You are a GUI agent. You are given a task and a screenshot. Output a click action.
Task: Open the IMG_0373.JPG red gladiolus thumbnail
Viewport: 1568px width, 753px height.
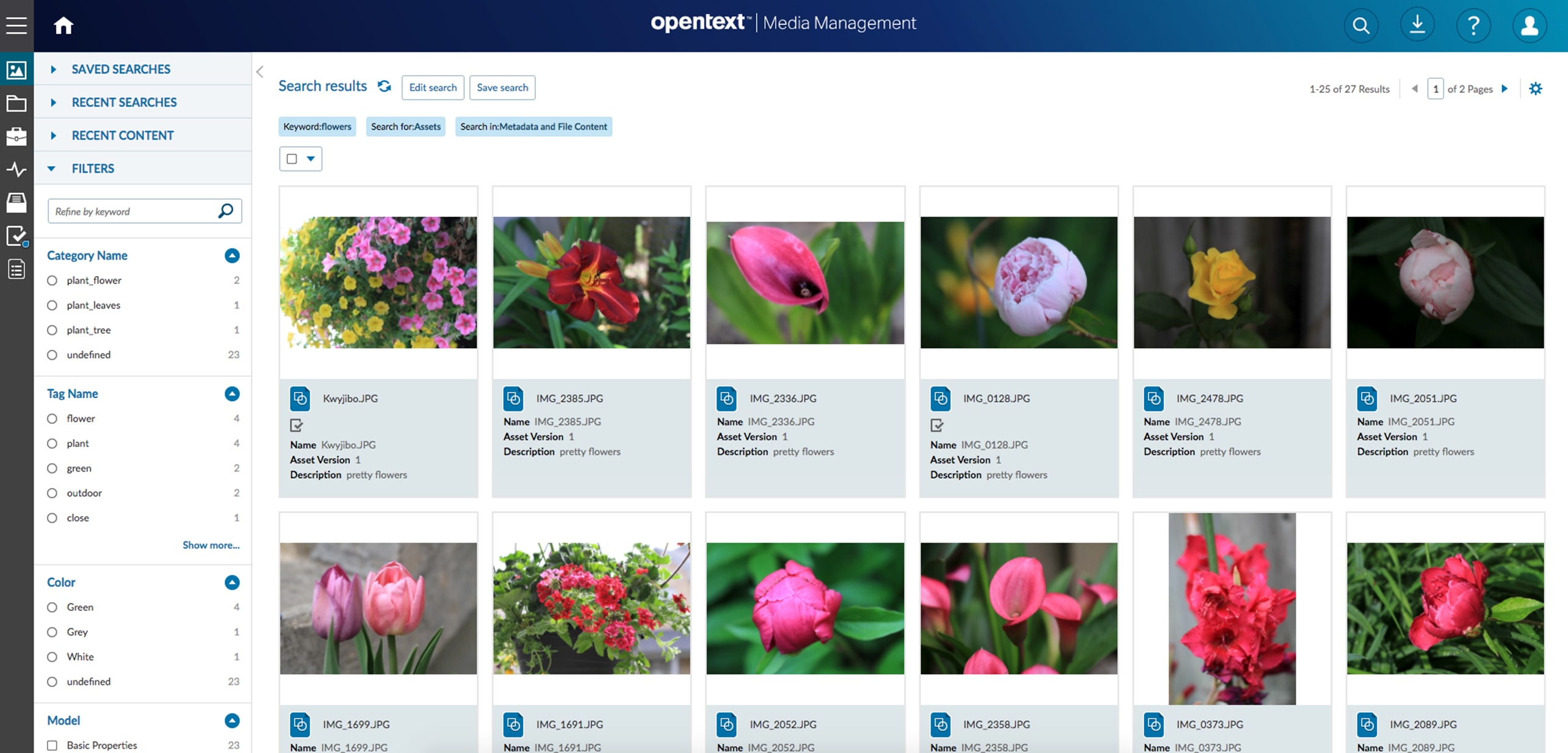click(1232, 608)
